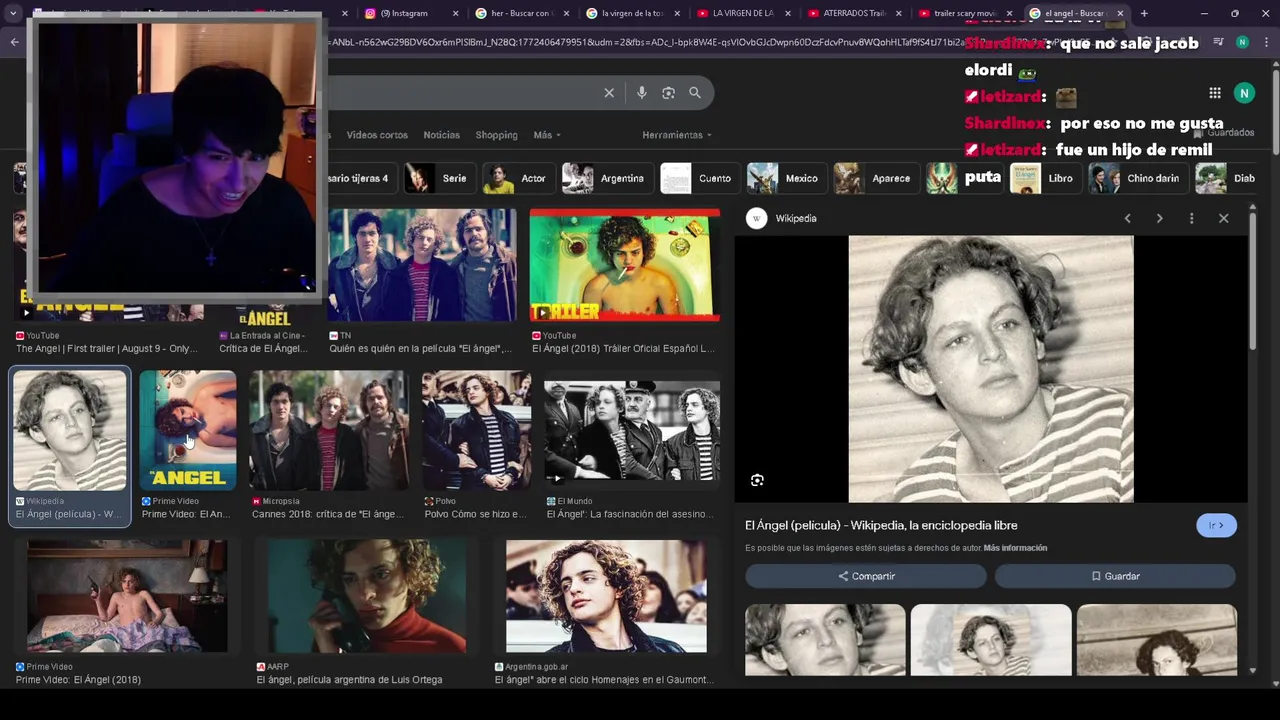Close the 'trailer scary movie' tab
This screenshot has height=720, width=1280.
coord(1009,13)
